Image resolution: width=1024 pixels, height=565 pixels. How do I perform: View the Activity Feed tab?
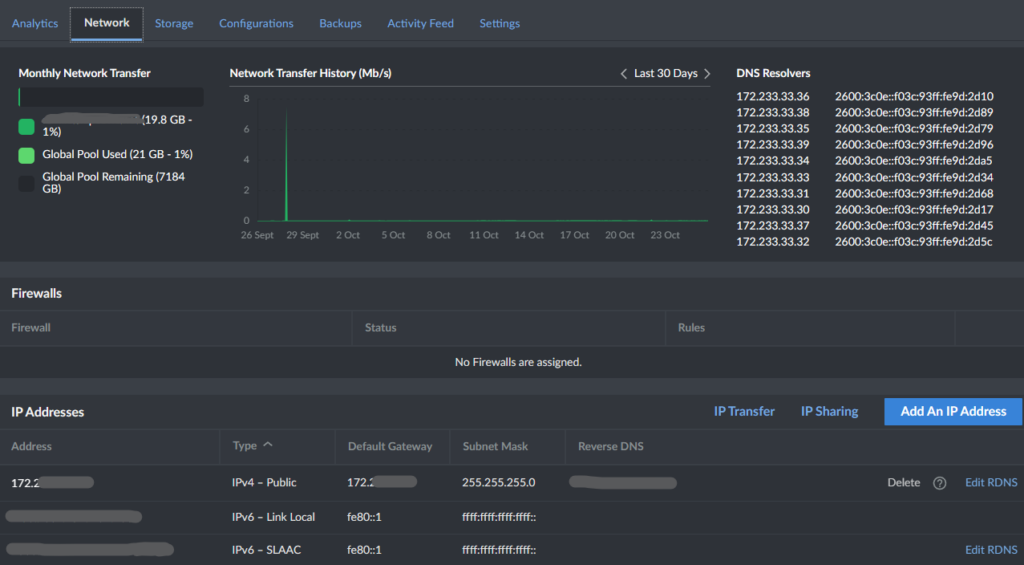(x=421, y=24)
